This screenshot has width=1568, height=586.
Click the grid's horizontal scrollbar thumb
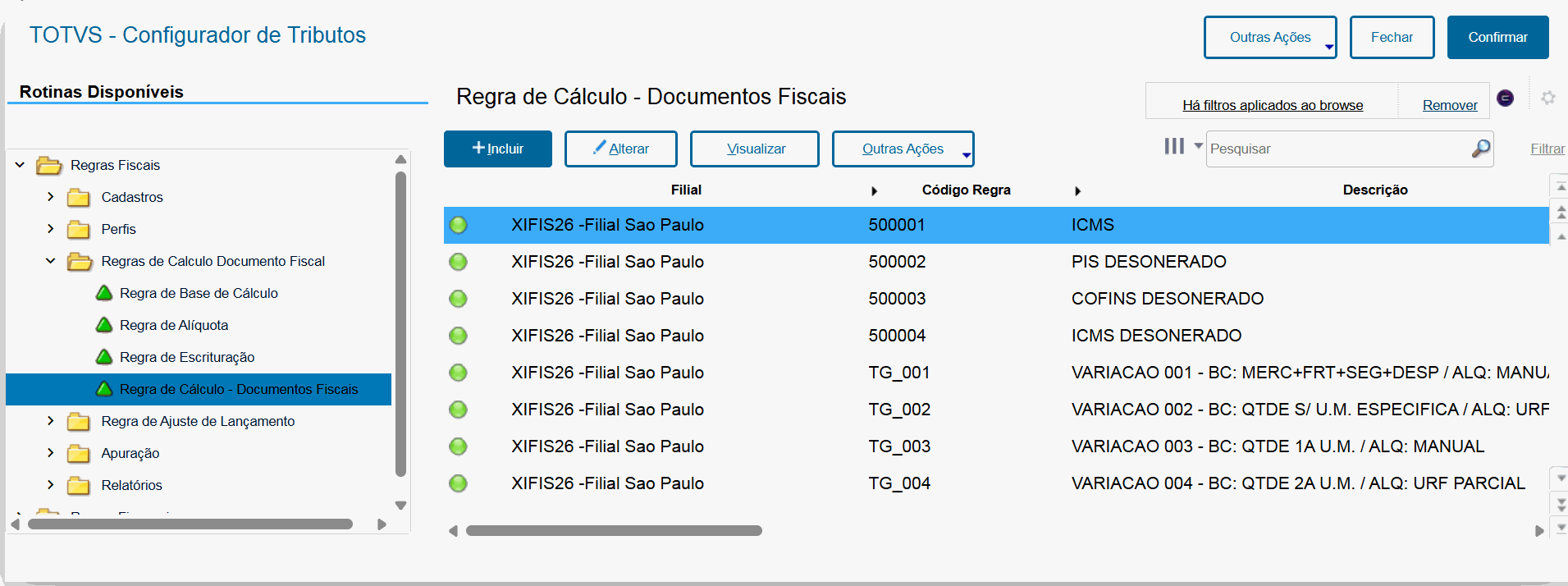click(x=614, y=531)
